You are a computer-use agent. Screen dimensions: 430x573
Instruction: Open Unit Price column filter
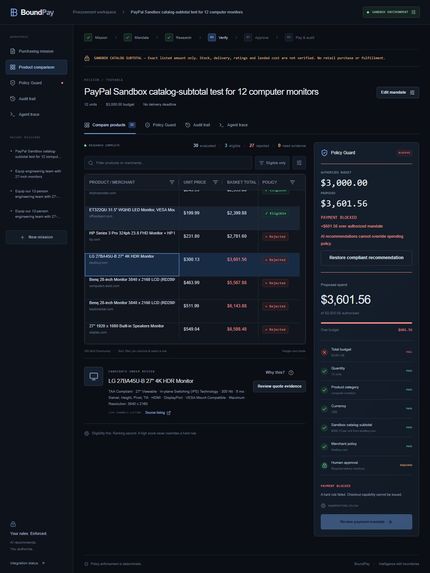coord(215,182)
